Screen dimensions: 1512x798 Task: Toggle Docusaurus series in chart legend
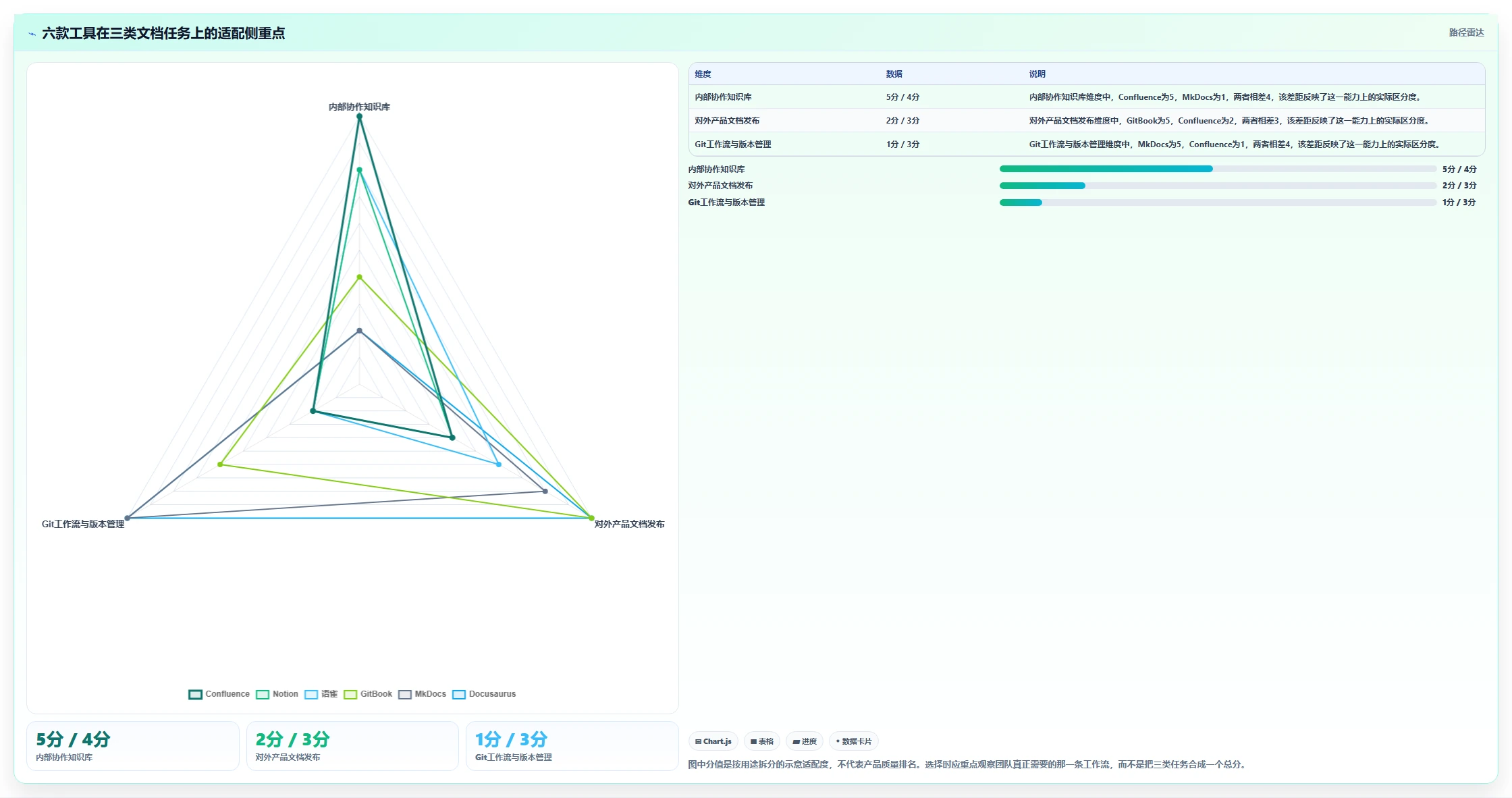(484, 694)
